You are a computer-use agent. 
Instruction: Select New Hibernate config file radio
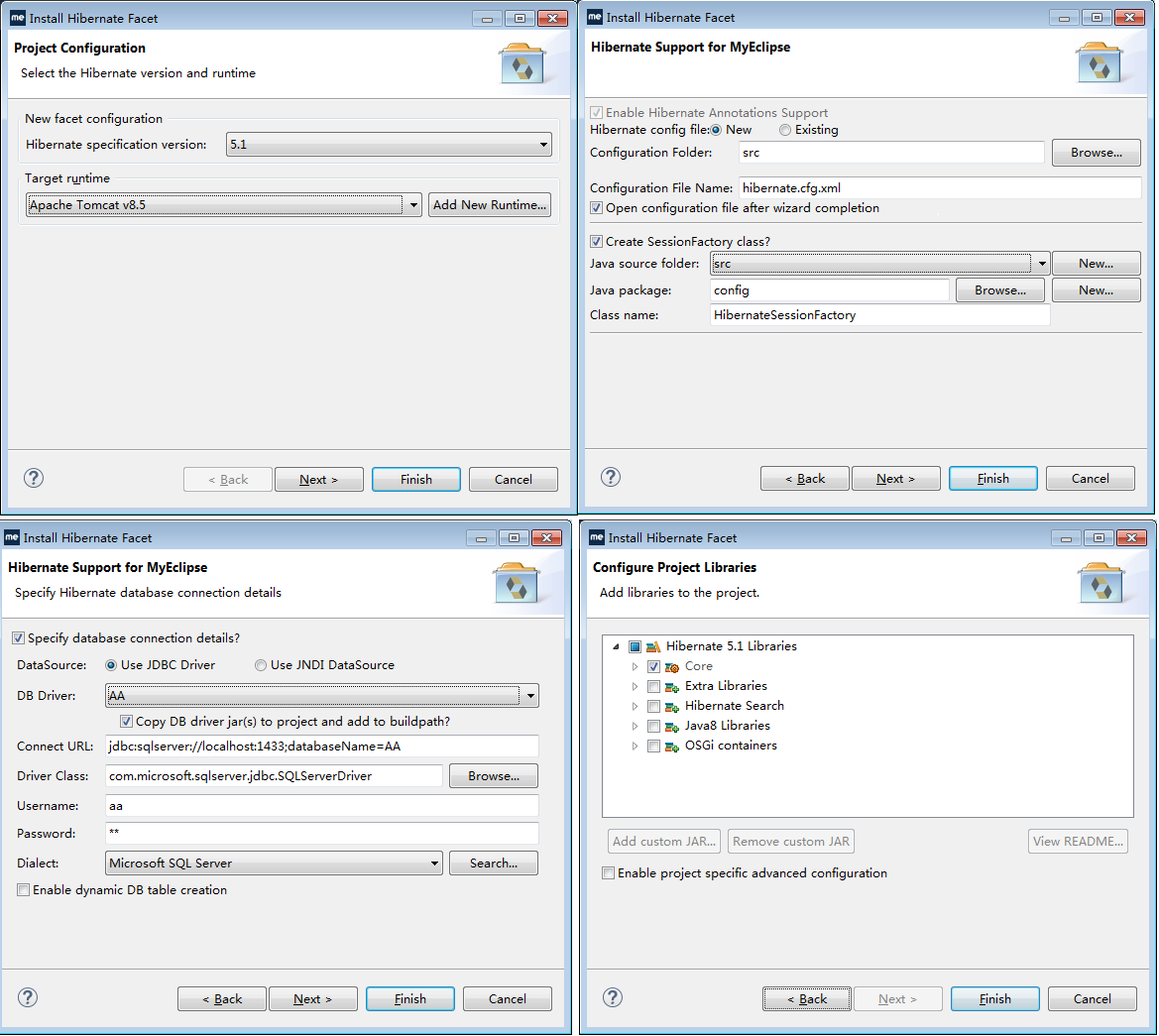(x=716, y=130)
